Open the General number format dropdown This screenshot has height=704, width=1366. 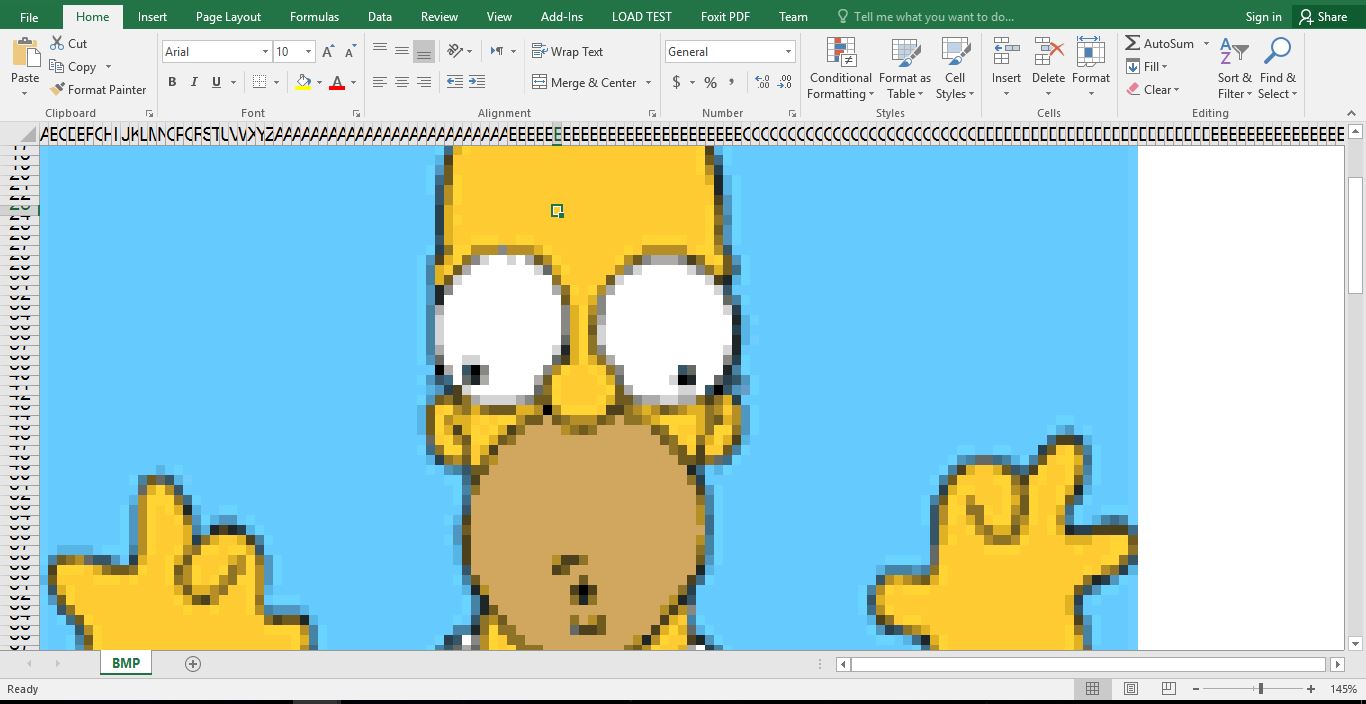[x=788, y=51]
